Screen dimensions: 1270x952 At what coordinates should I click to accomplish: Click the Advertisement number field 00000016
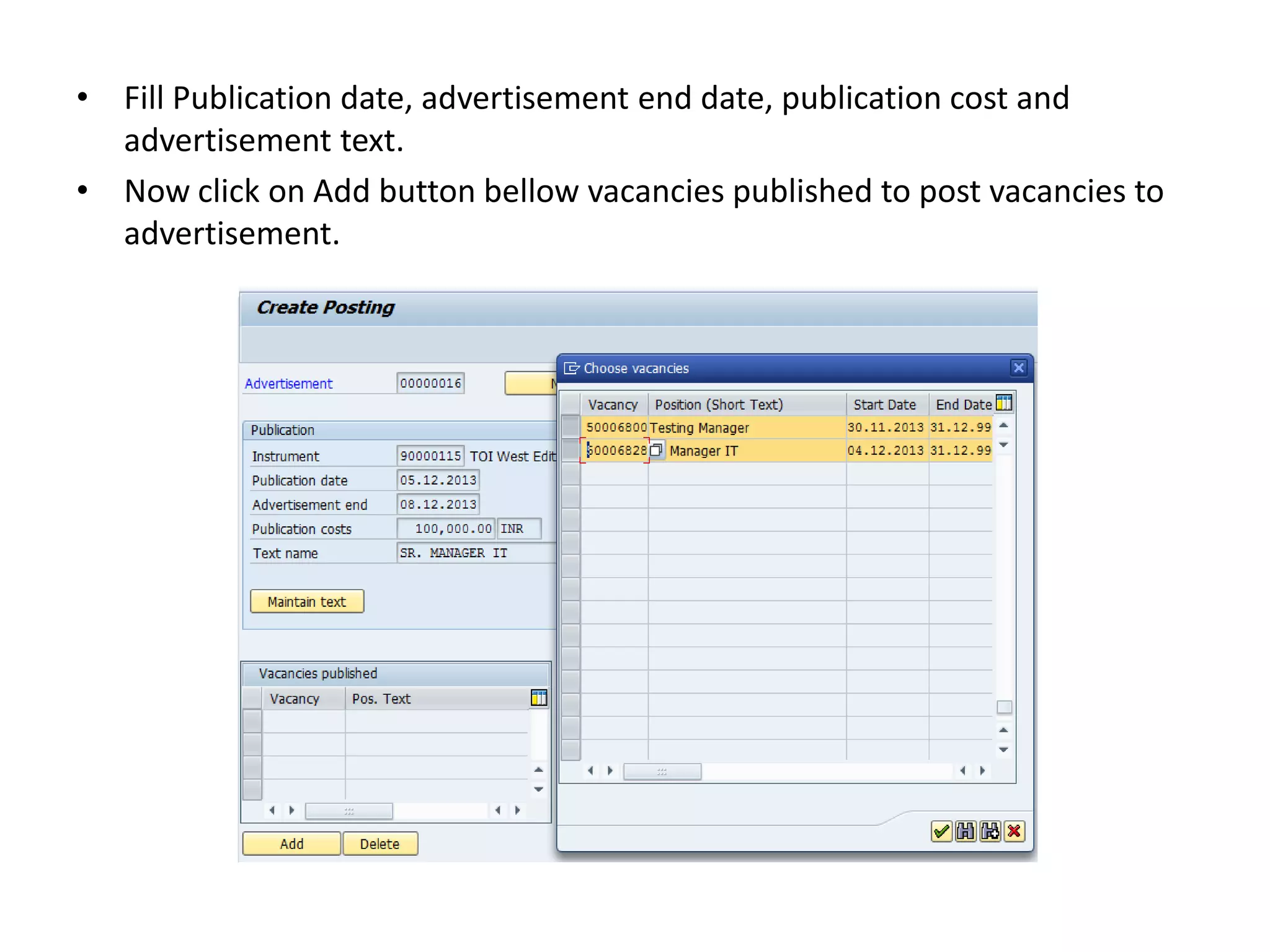[430, 383]
